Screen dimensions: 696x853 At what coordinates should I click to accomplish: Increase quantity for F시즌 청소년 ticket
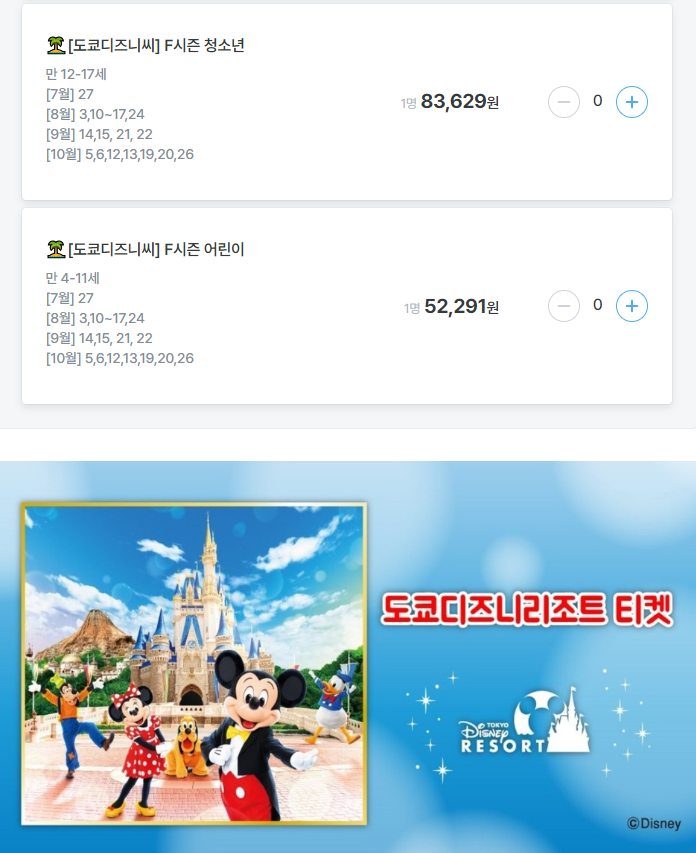pyautogui.click(x=631, y=102)
